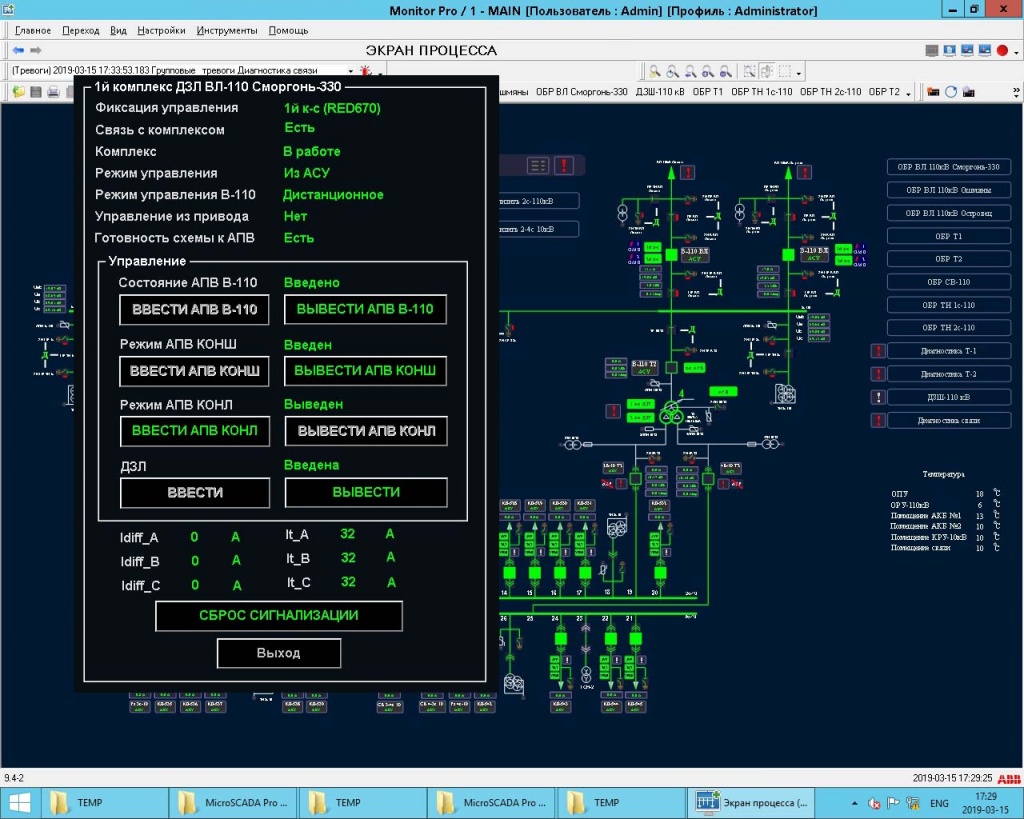
Task: Click the save icon on the main toolbar
Action: tap(36, 90)
